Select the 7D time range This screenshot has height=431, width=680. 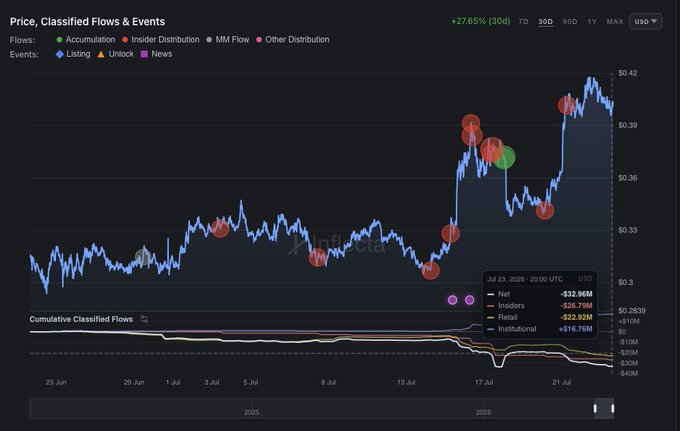pyautogui.click(x=523, y=22)
